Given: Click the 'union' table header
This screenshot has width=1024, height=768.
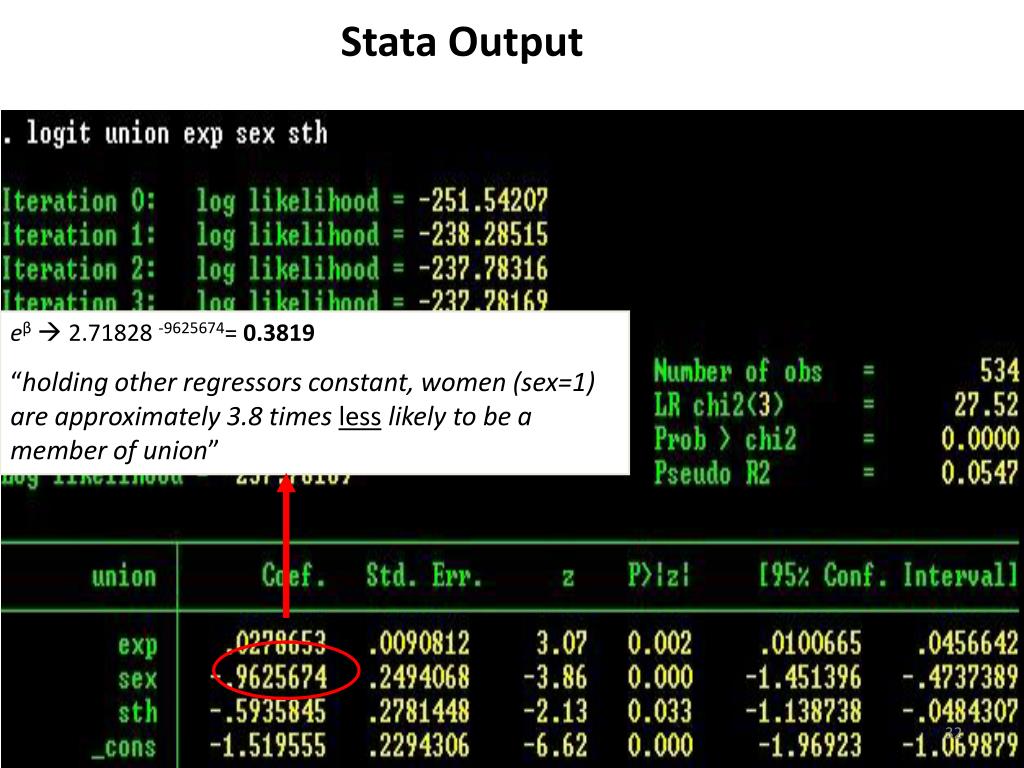Looking at the screenshot, I should pos(124,577).
